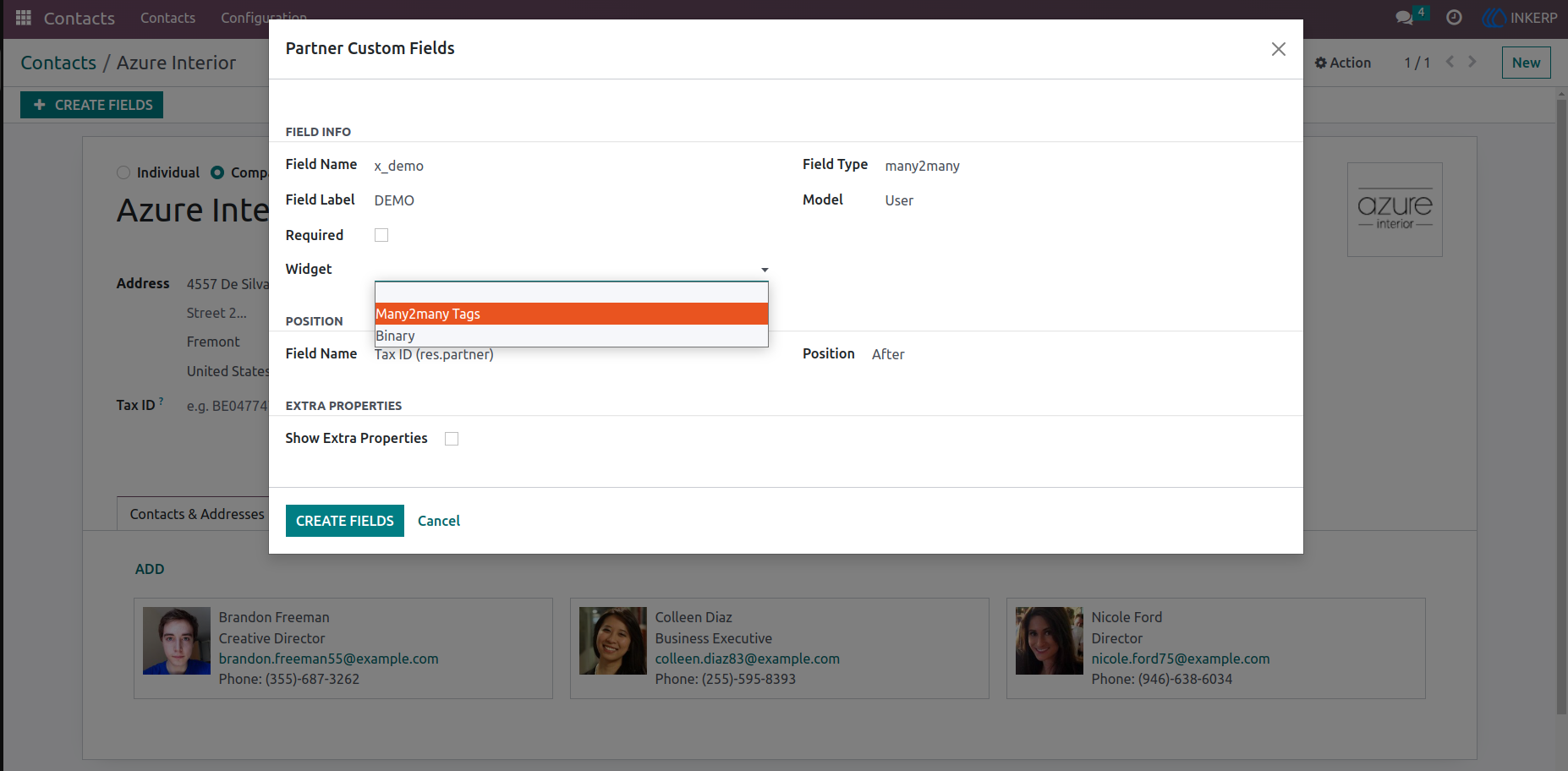Image resolution: width=1568 pixels, height=771 pixels.
Task: Open the Configuration menu
Action: (264, 18)
